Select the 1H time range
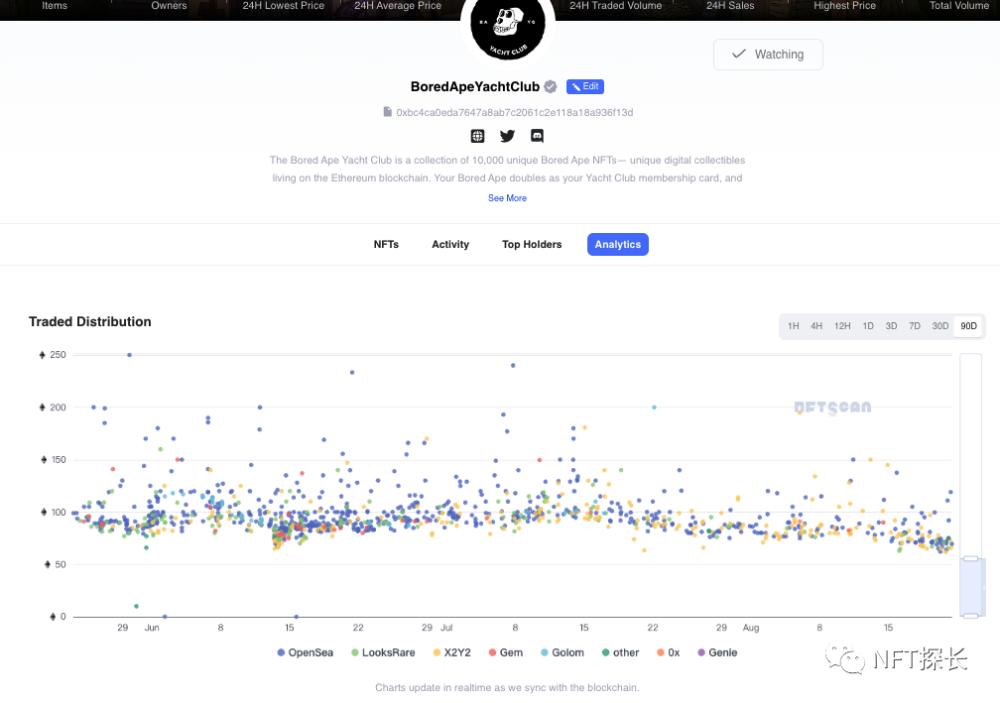 click(x=793, y=326)
